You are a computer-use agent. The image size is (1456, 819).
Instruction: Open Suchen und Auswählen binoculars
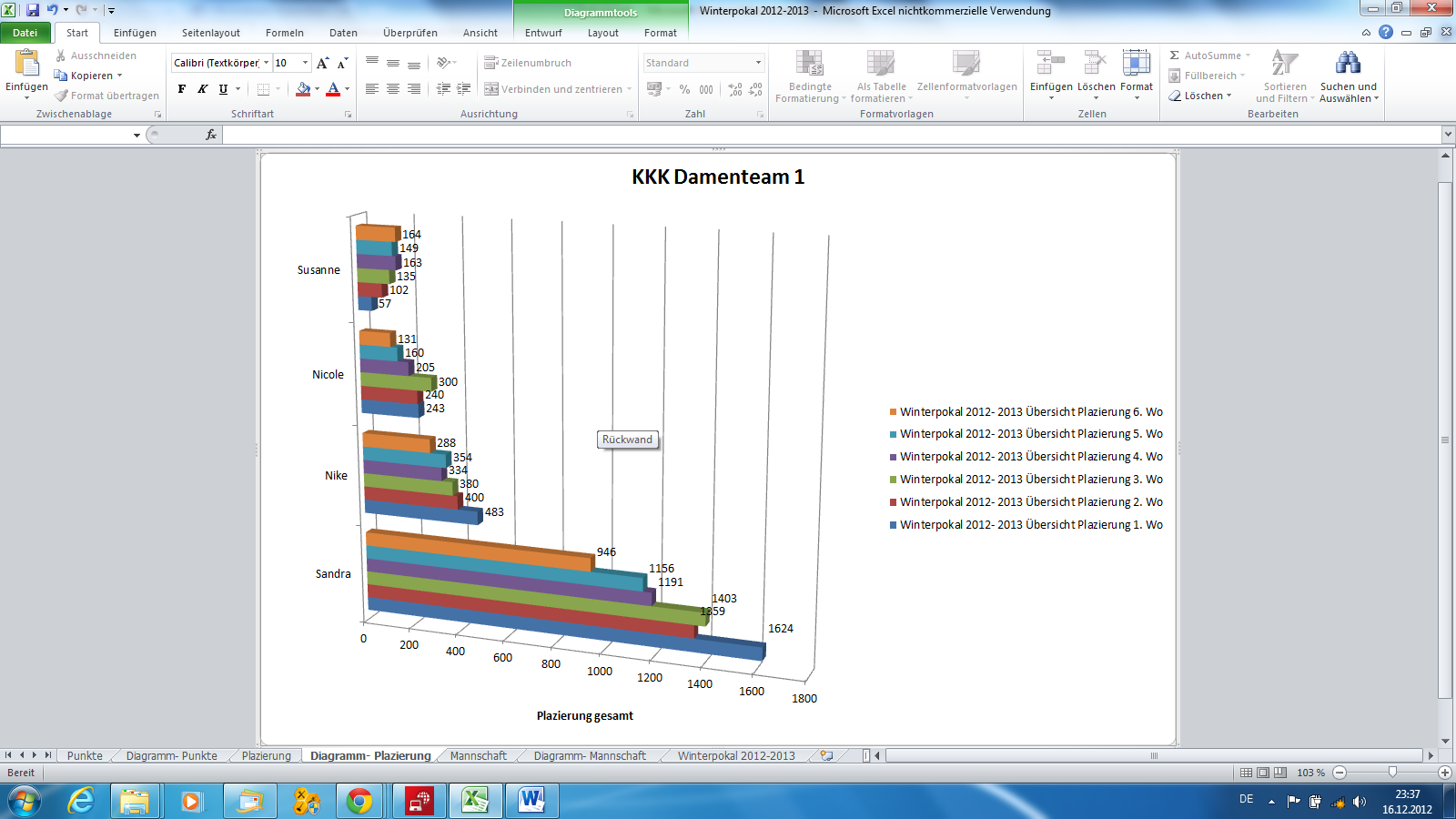1348,64
